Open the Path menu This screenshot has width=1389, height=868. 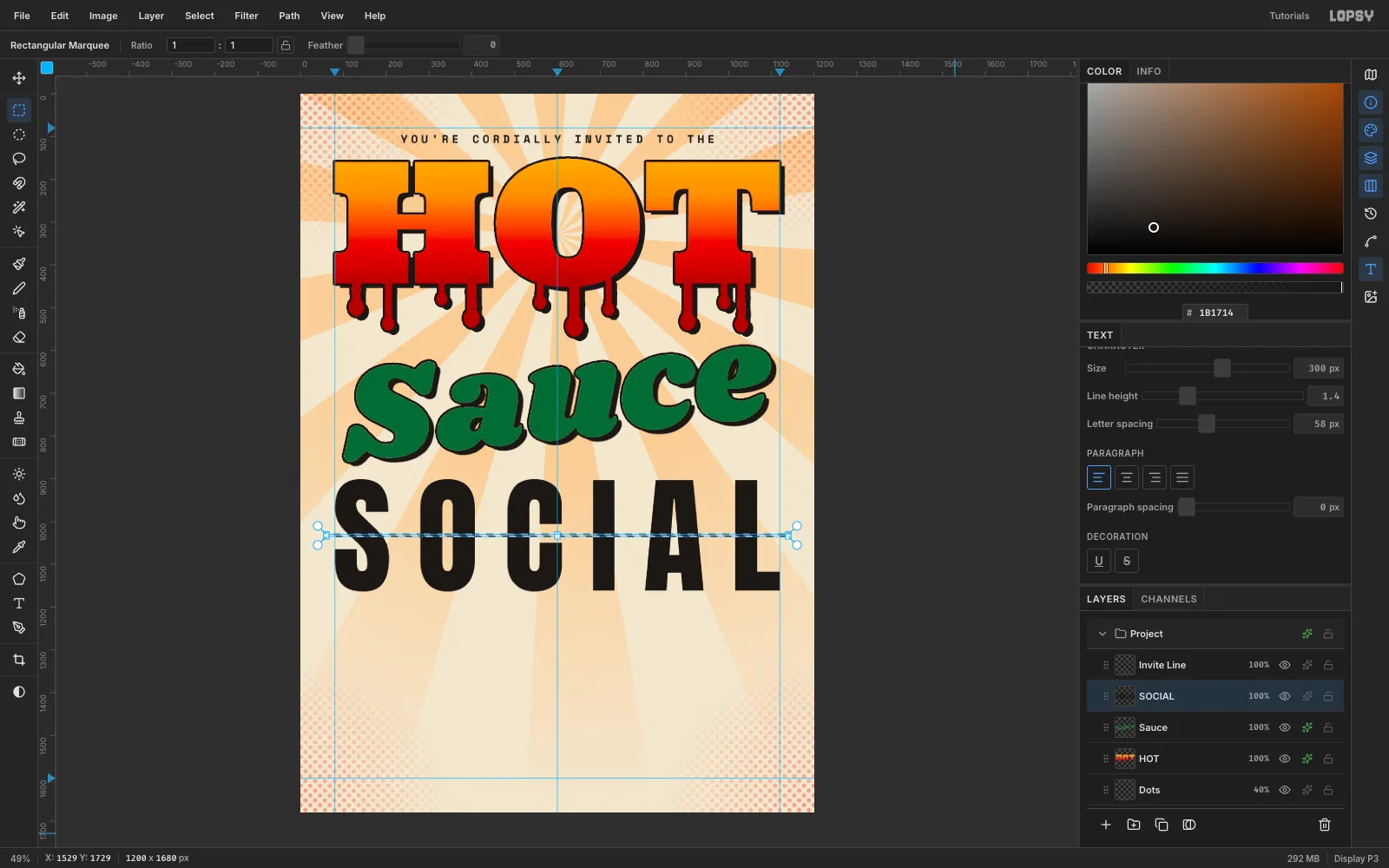pyautogui.click(x=289, y=16)
